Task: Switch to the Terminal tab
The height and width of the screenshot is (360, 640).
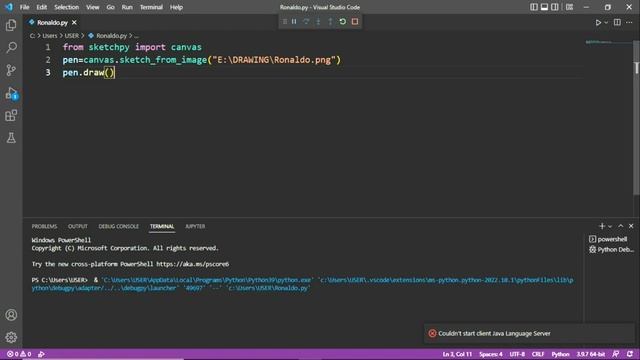Action: [162, 226]
